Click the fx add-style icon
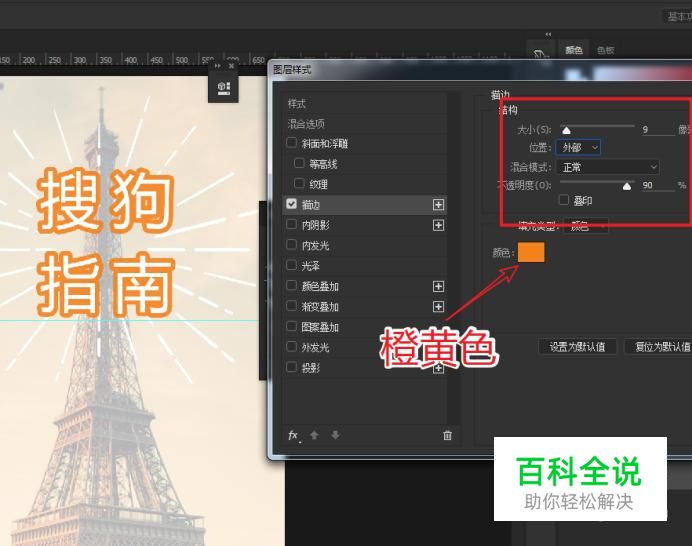Viewport: 692px width, 546px height. coord(293,436)
